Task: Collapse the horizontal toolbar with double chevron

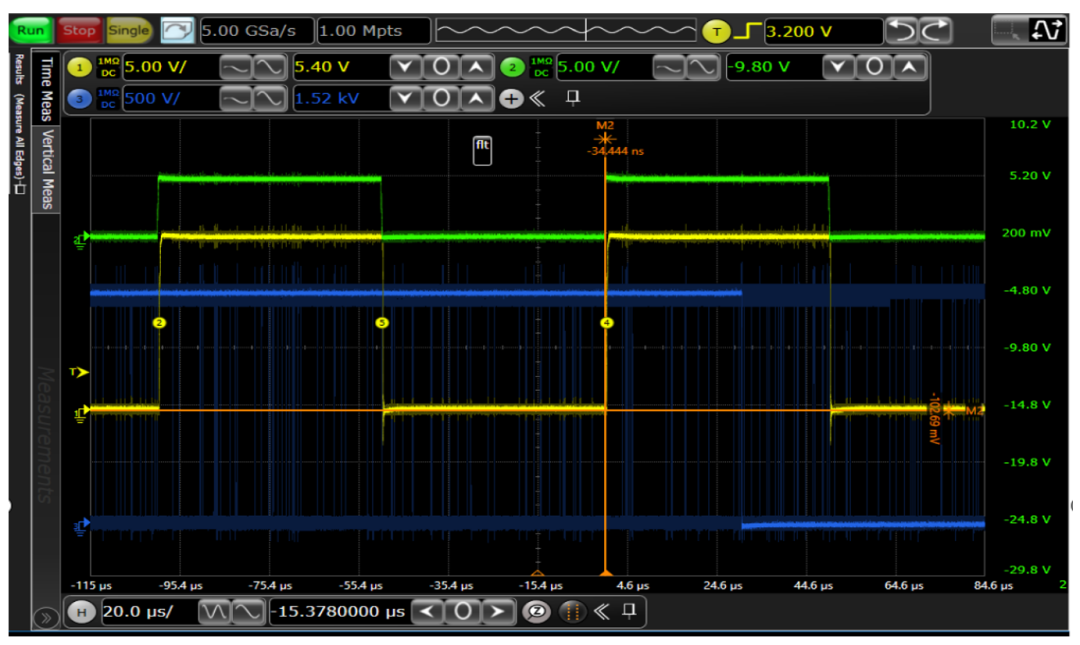Action: [601, 611]
